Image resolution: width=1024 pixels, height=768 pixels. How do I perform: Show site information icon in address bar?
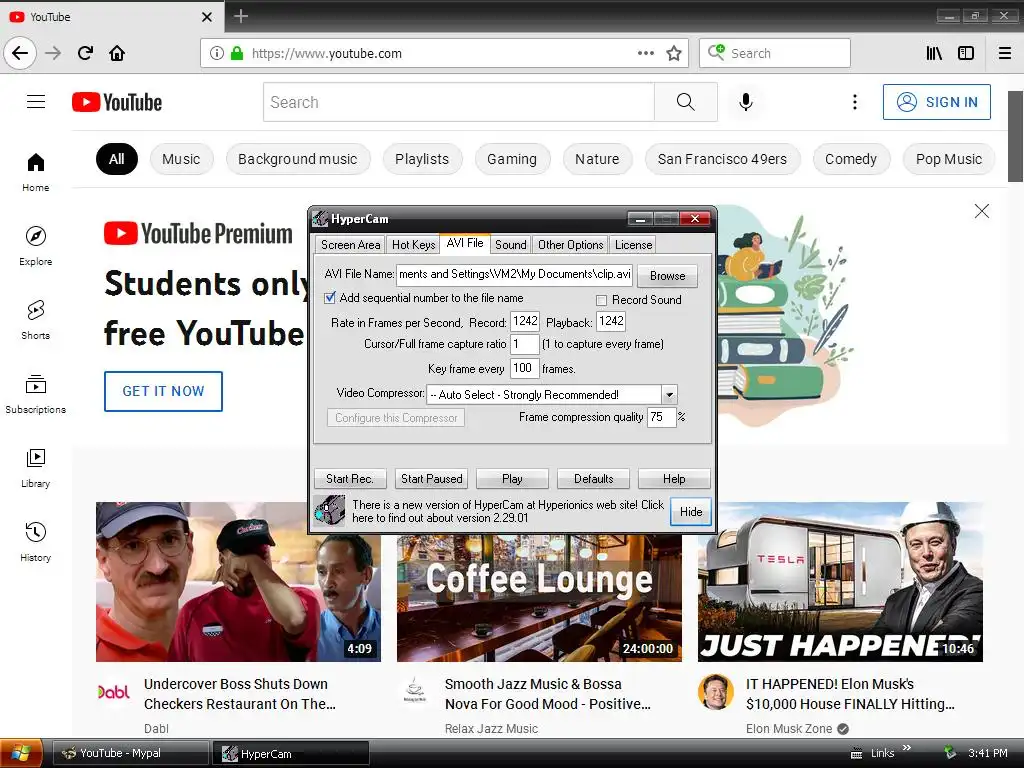pyautogui.click(x=217, y=53)
